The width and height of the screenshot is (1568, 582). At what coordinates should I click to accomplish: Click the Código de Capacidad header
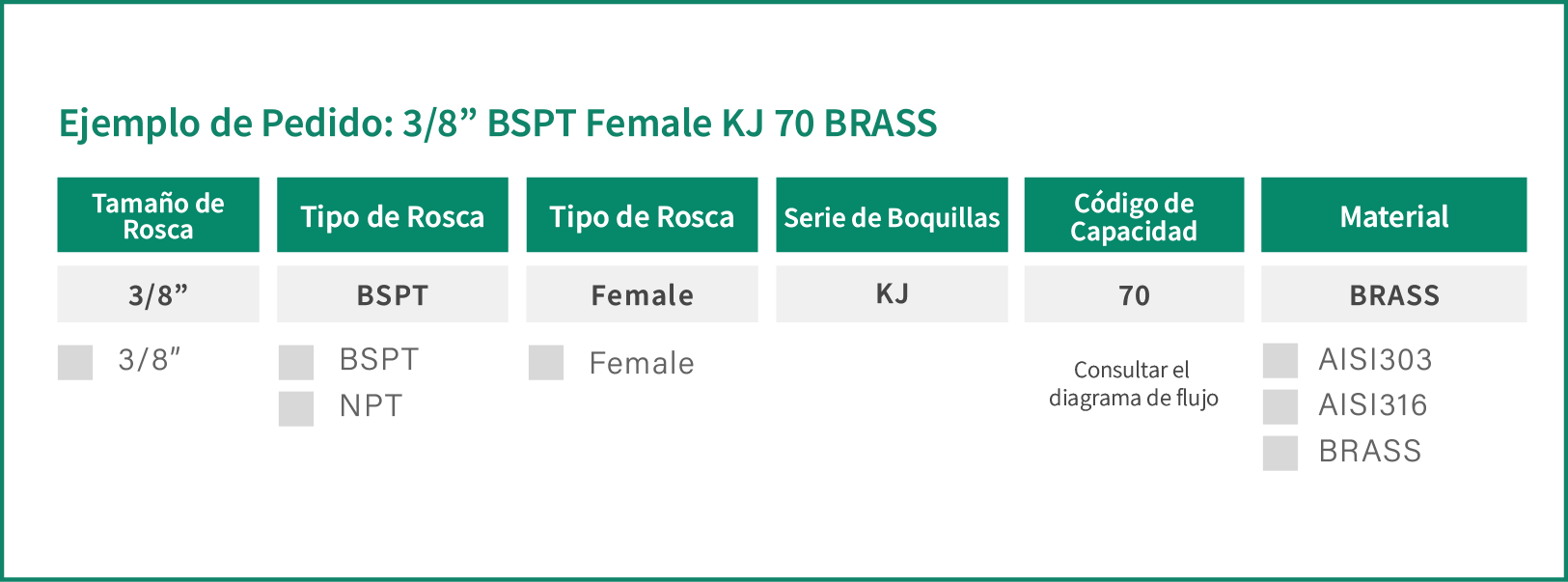pyautogui.click(x=1134, y=215)
